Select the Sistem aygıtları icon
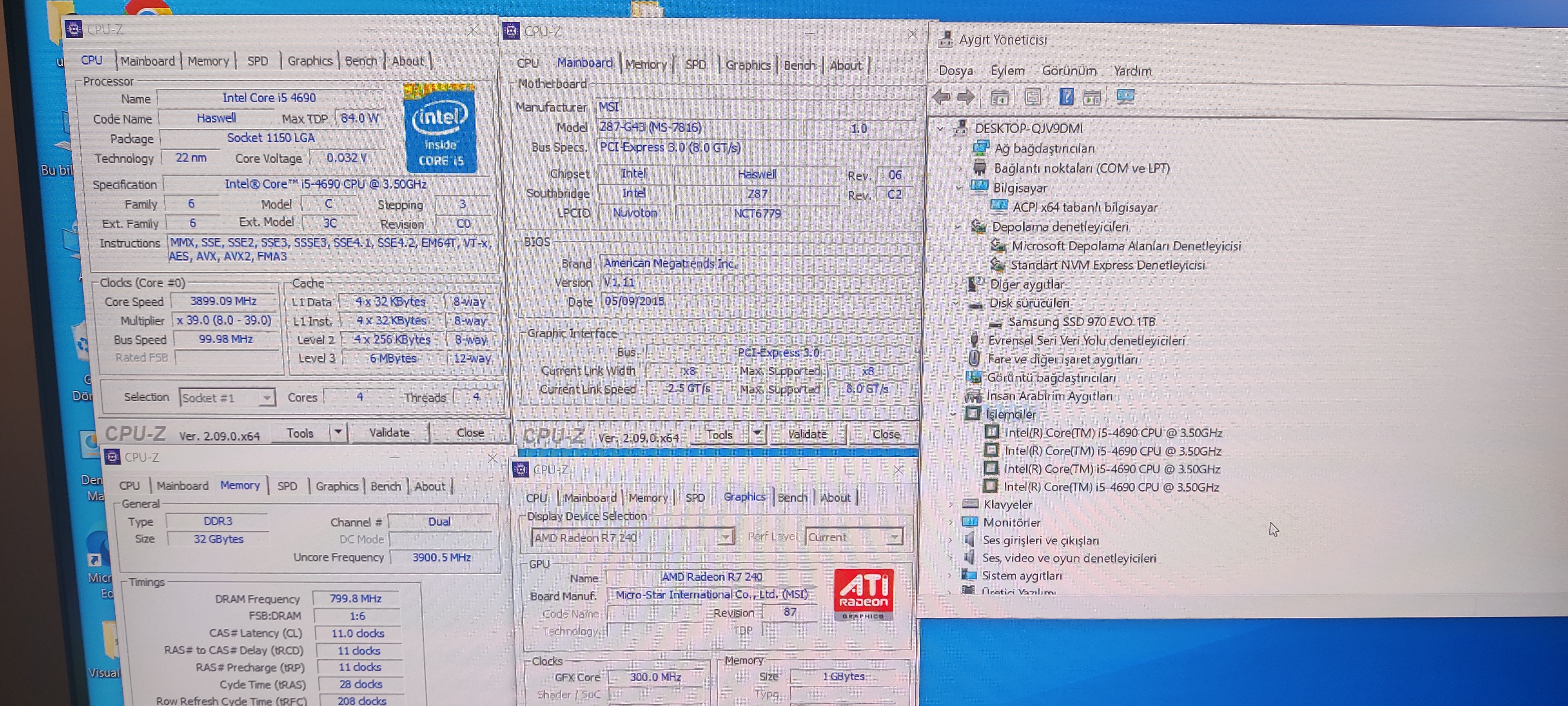This screenshot has width=1568, height=706. (968, 575)
